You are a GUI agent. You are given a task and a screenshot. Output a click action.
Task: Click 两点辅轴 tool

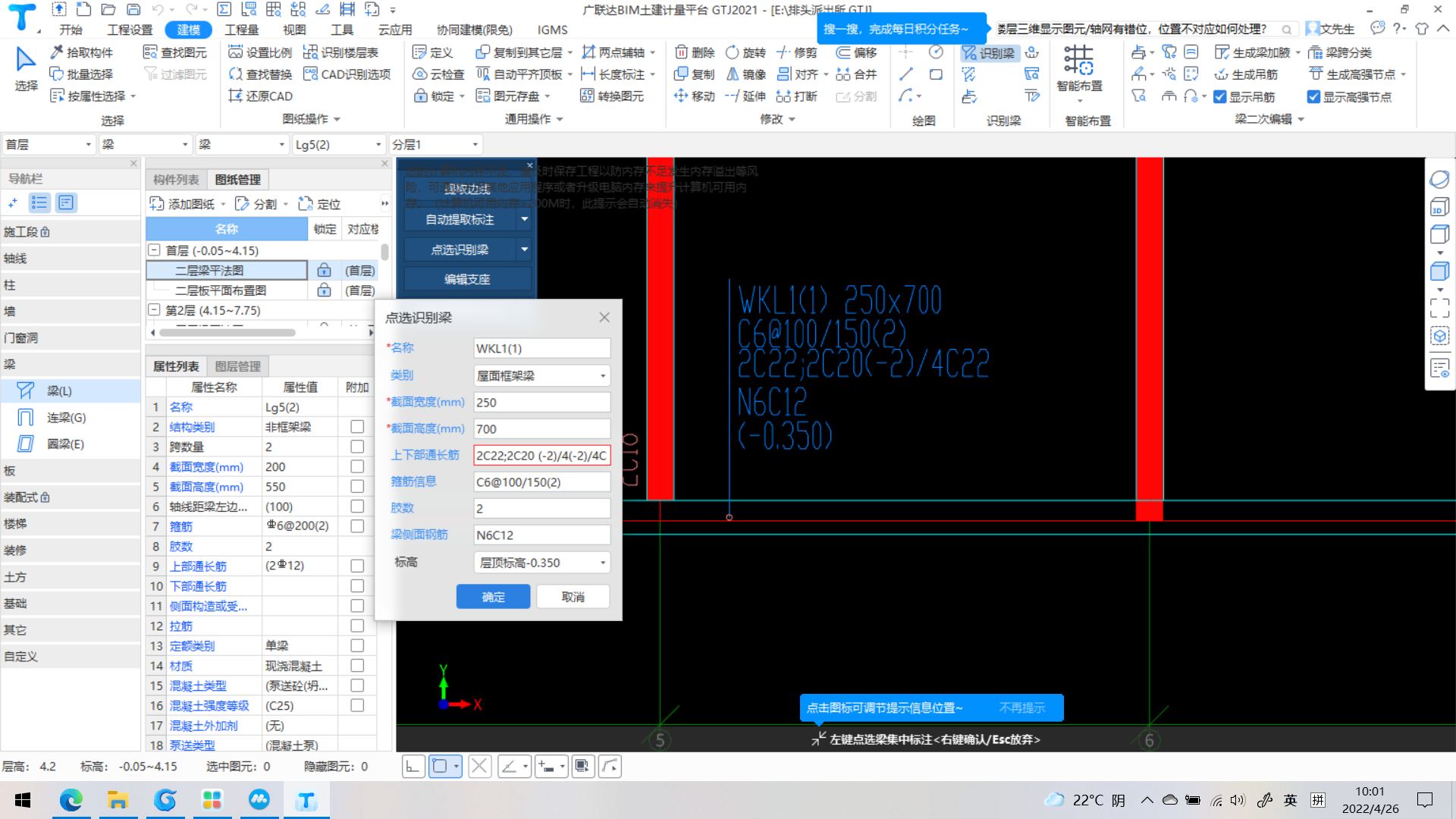click(613, 52)
